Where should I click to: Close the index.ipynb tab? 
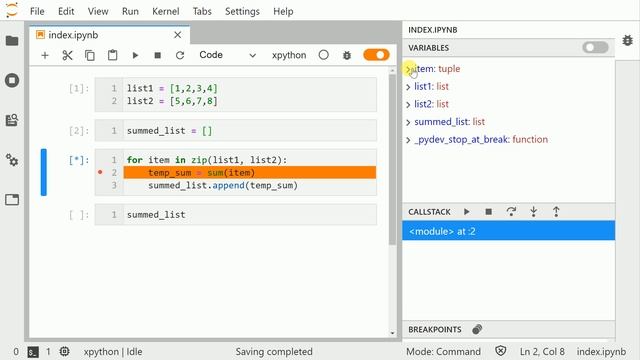[x=178, y=35]
